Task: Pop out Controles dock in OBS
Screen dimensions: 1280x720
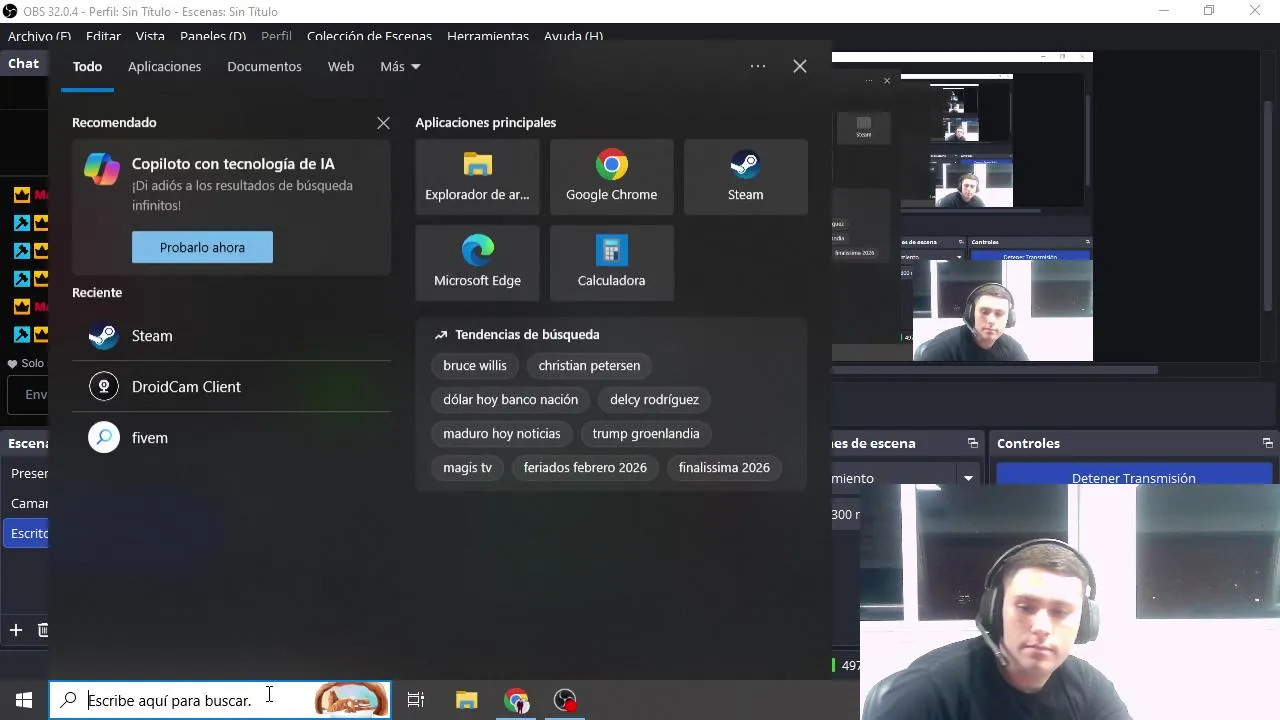Action: click(x=1268, y=443)
